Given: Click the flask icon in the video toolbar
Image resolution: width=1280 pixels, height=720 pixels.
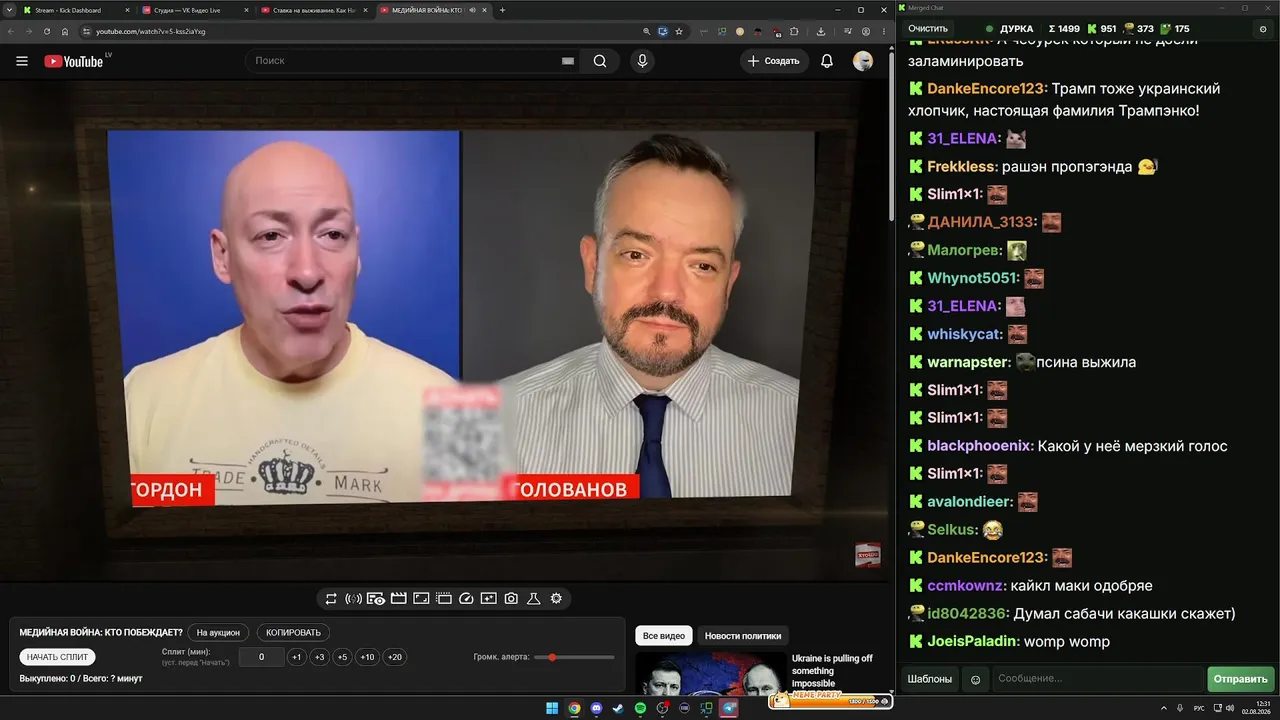Looking at the screenshot, I should [x=534, y=598].
